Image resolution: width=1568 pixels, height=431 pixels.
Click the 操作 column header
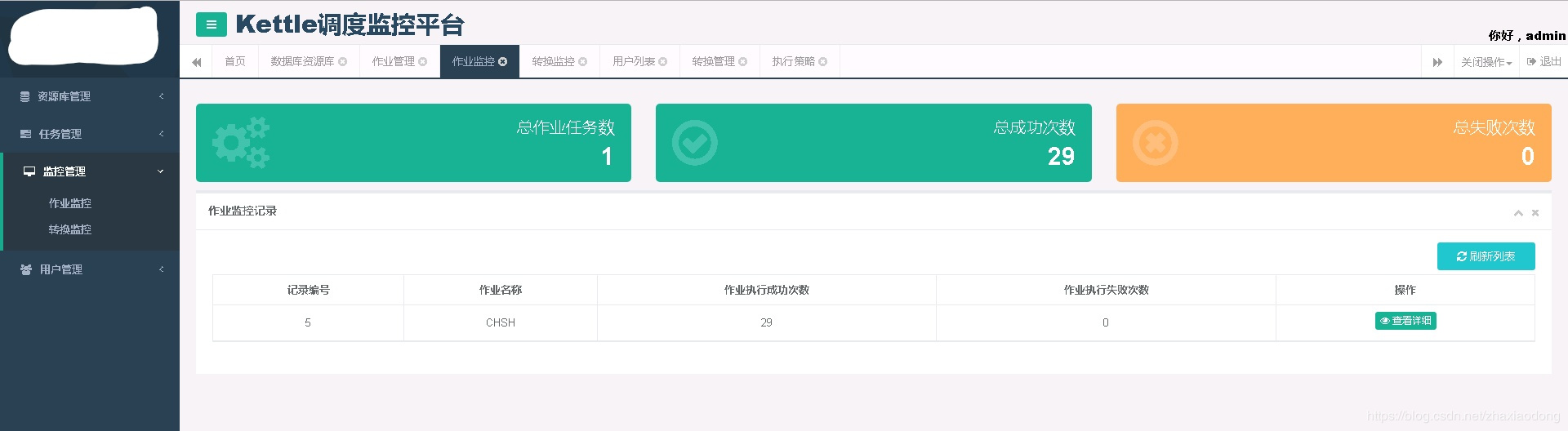click(1405, 290)
